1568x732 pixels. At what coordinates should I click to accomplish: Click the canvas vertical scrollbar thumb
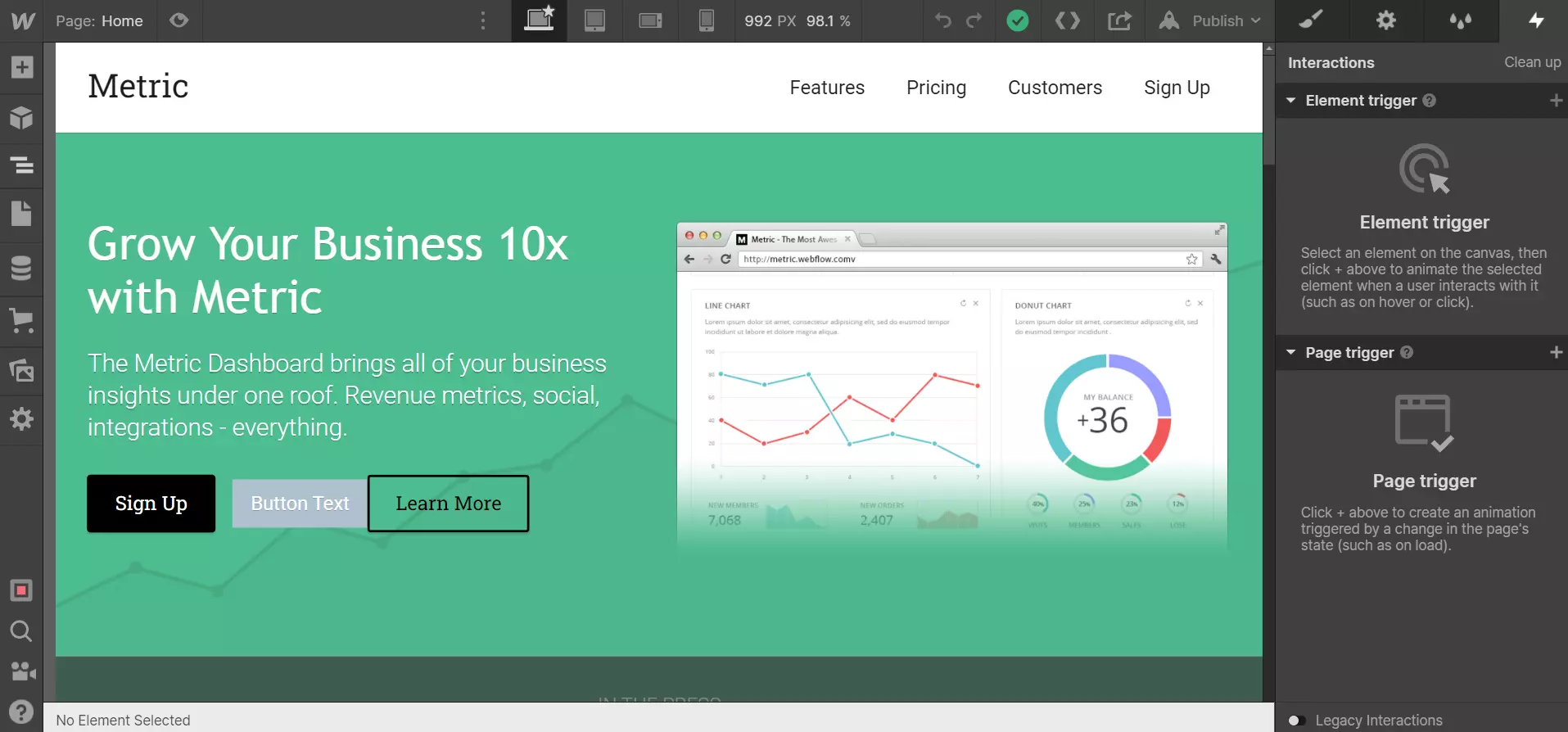pyautogui.click(x=1268, y=110)
